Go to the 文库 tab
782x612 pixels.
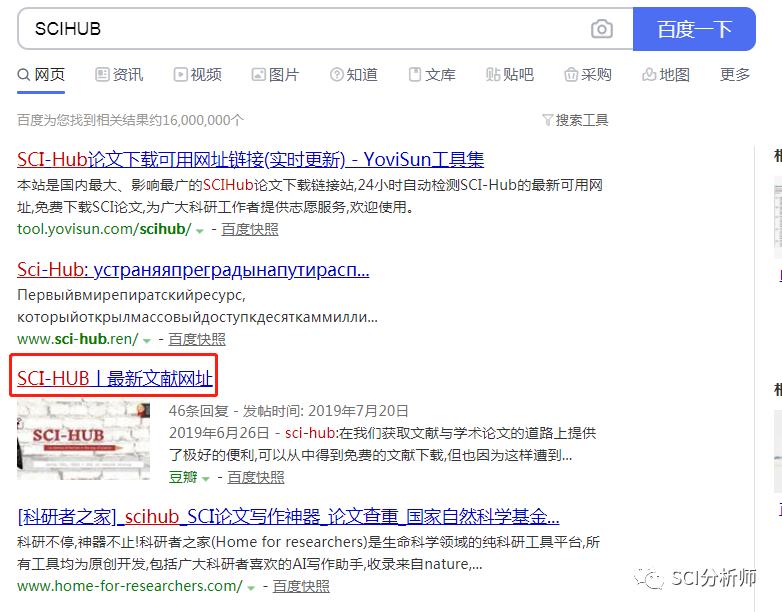[432, 75]
